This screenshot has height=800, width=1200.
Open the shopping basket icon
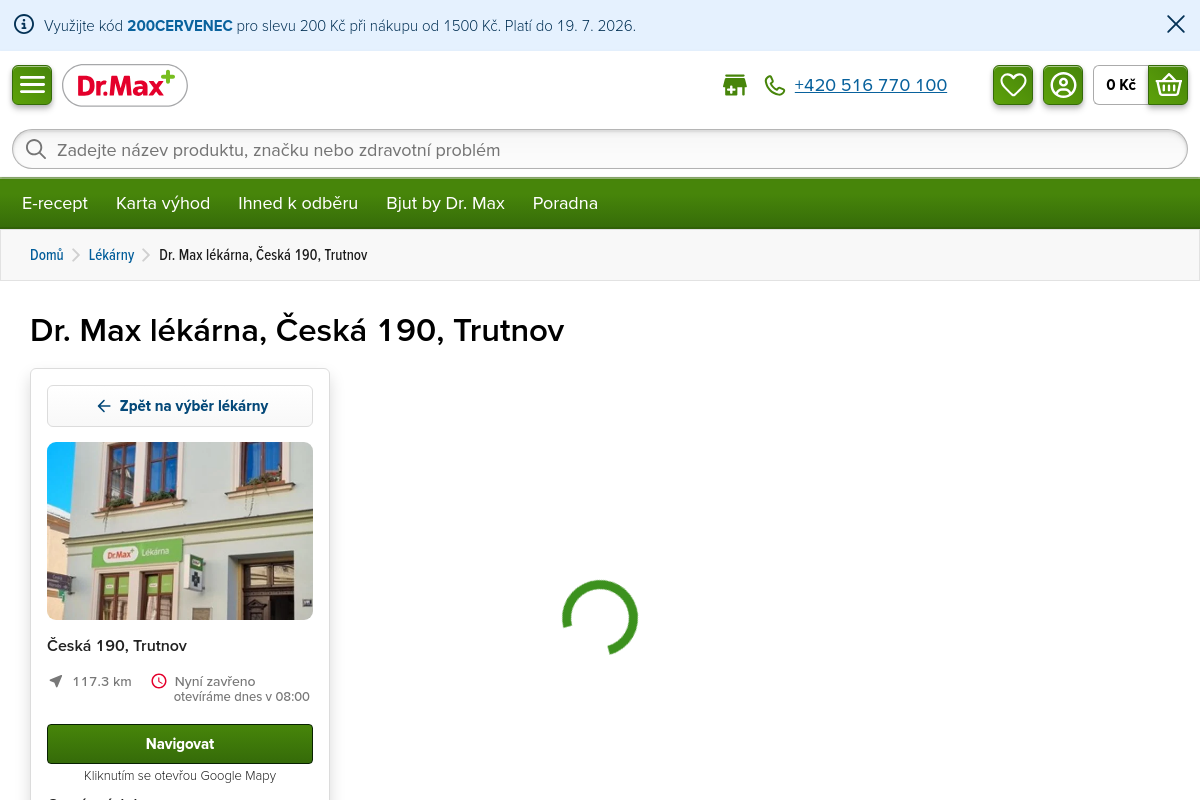pos(1168,85)
